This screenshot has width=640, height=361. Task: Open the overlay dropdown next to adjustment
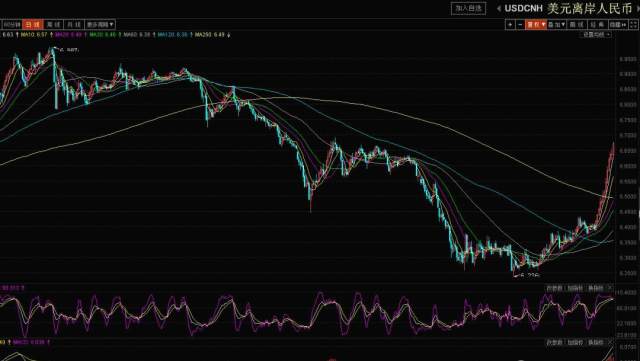556,25
